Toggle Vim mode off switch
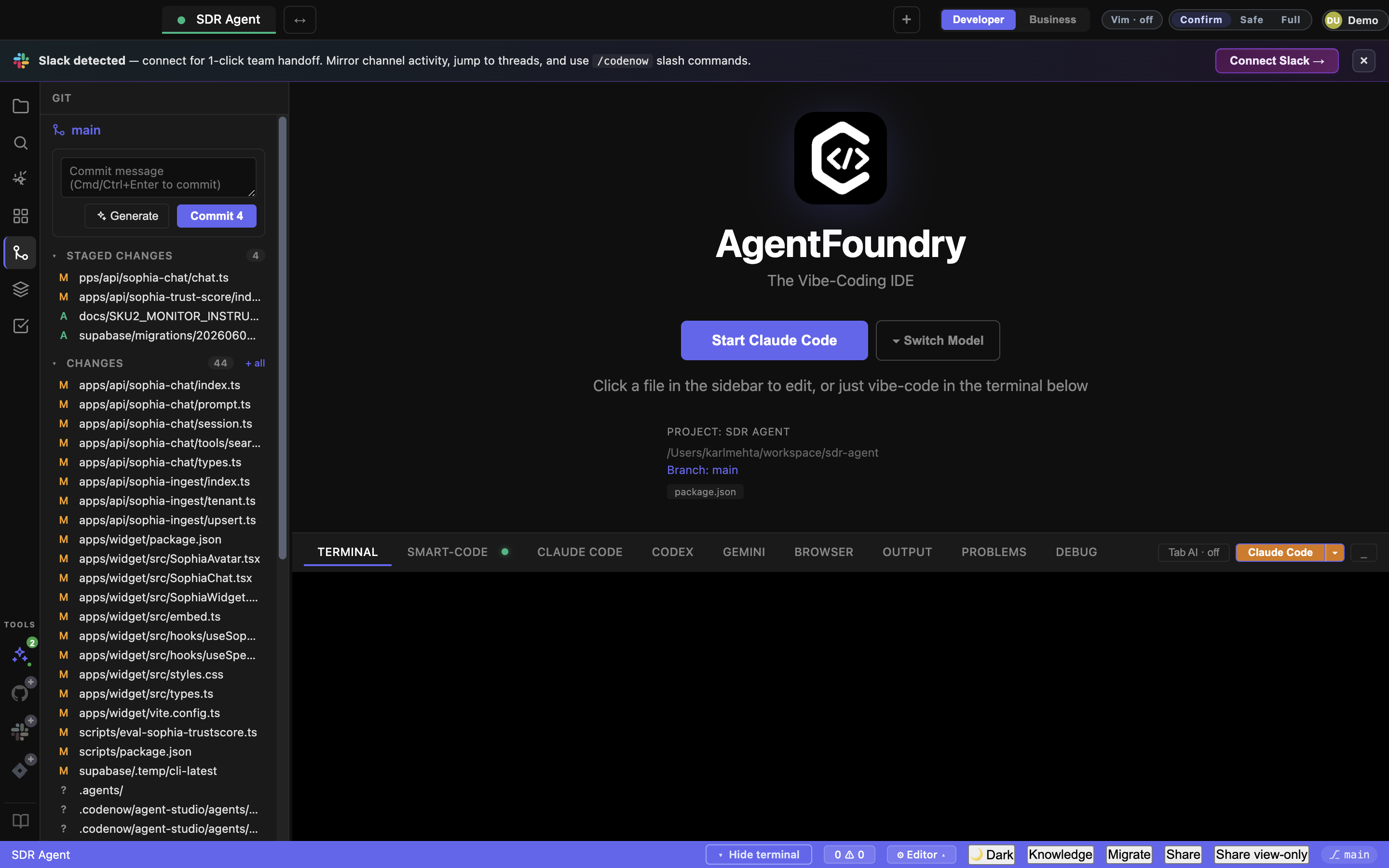Viewport: 1389px width, 868px height. [1131, 19]
